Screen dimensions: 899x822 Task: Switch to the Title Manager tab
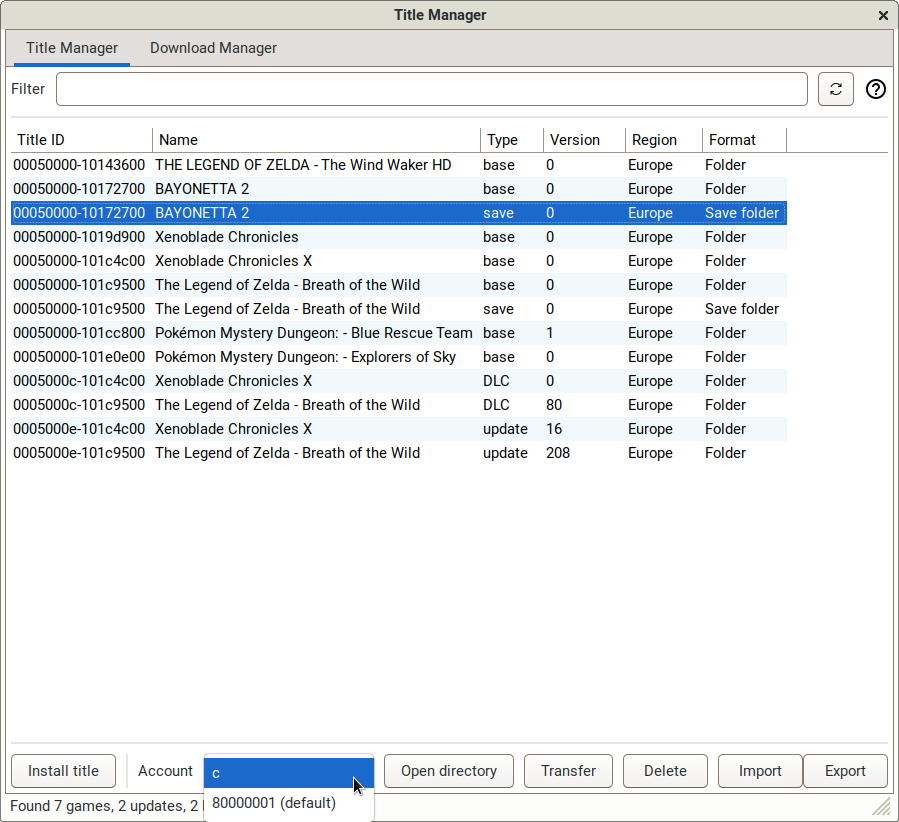pyautogui.click(x=71, y=48)
